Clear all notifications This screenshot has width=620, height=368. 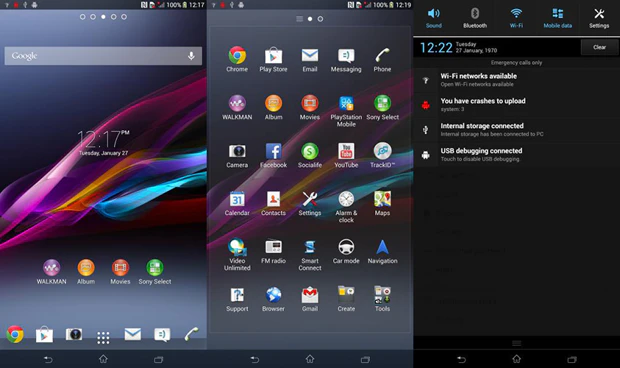click(599, 47)
